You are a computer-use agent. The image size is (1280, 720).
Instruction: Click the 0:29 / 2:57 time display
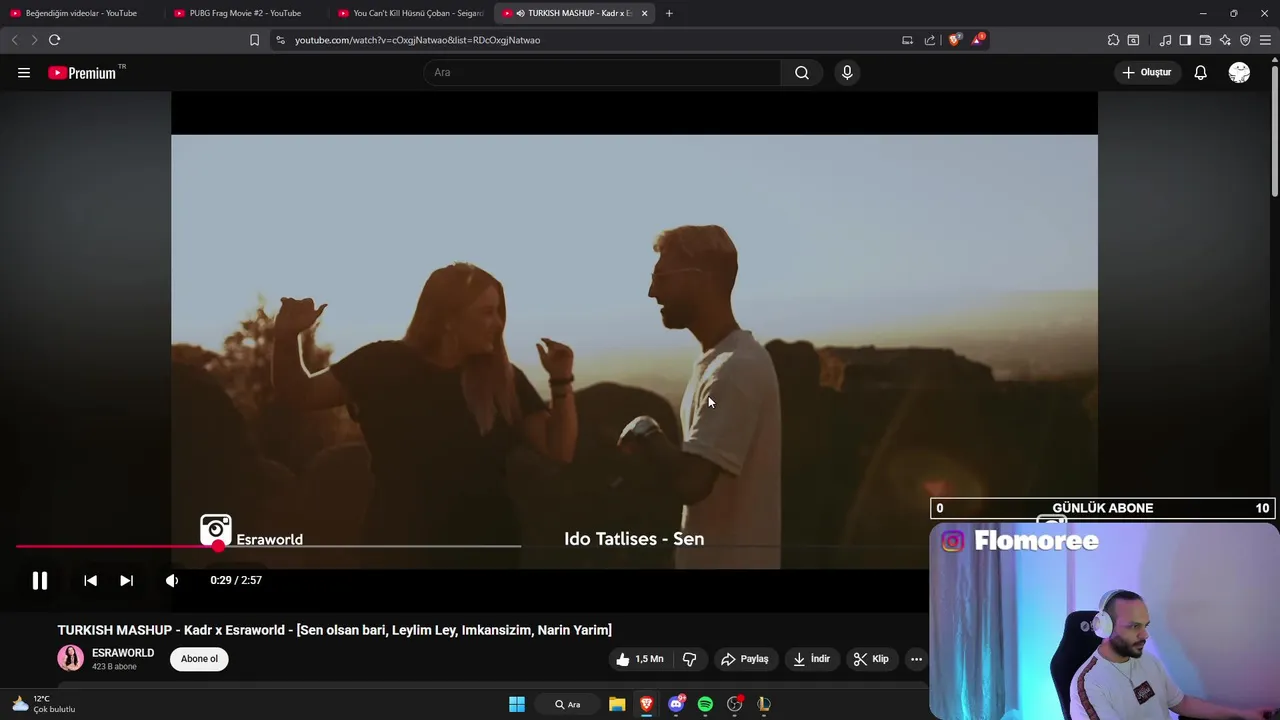236,581
